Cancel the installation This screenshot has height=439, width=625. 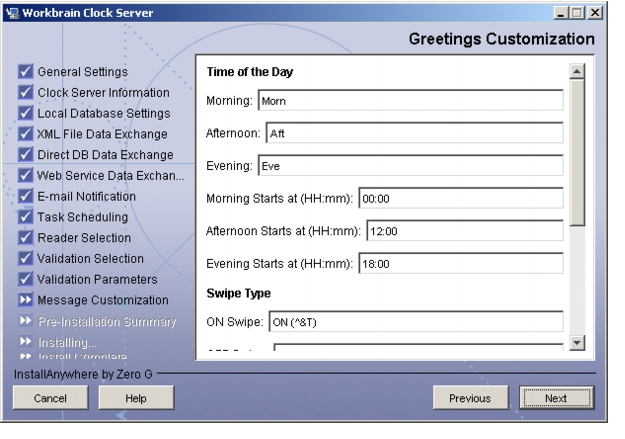click(x=50, y=398)
